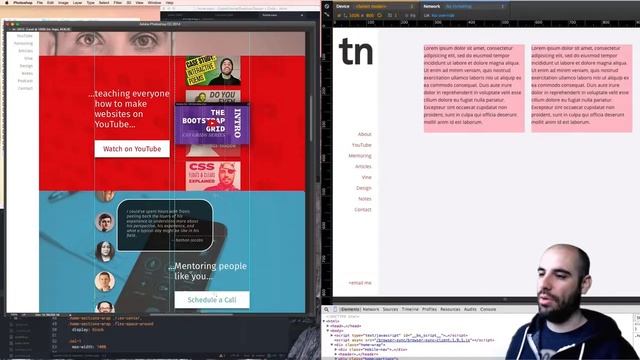Expand the header node in Elements tree
Screen dimensions: 640x360
(x=336, y=354)
